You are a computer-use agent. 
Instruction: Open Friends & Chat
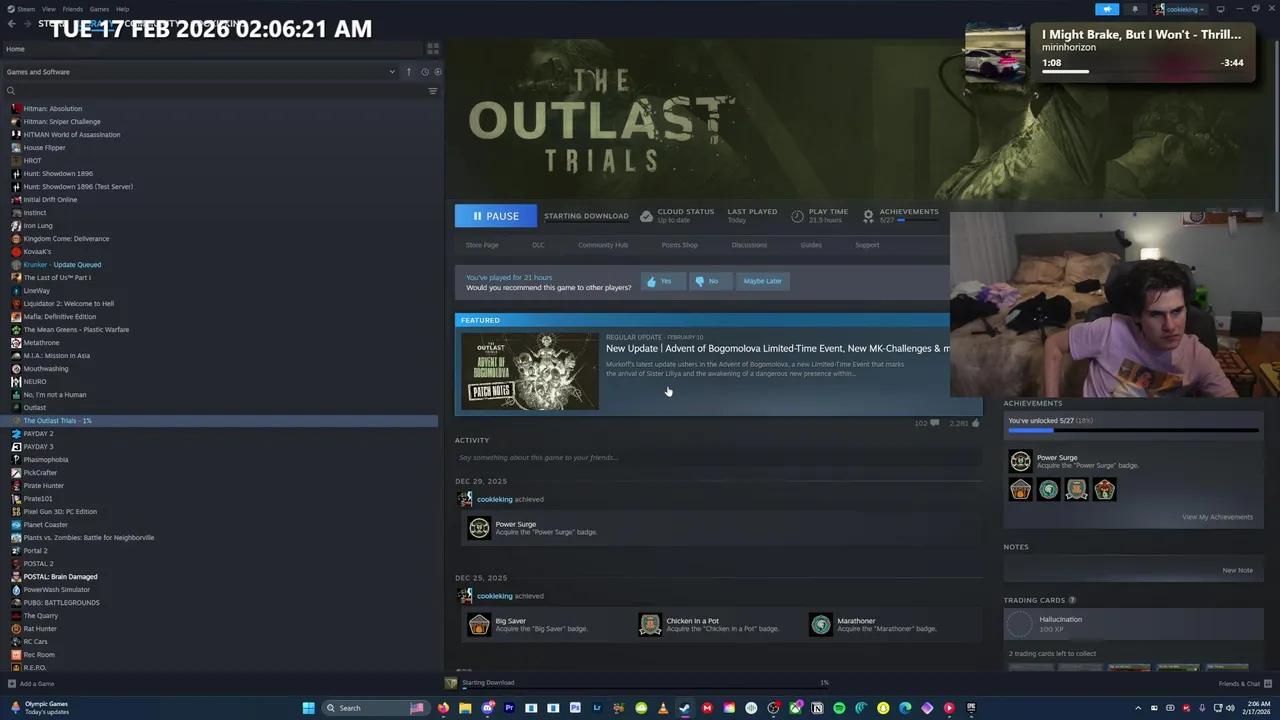1245,684
